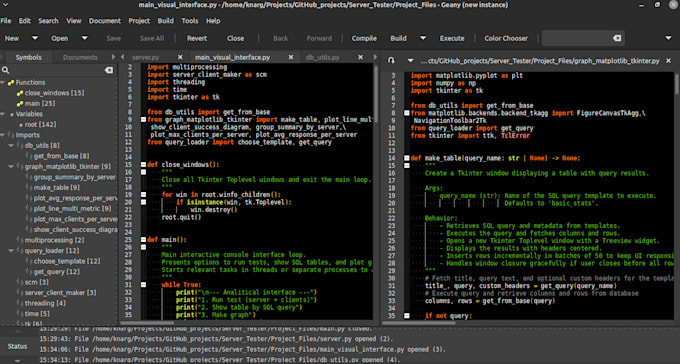Click the root [142] variable icon
680x364 pixels.
(x=20, y=125)
